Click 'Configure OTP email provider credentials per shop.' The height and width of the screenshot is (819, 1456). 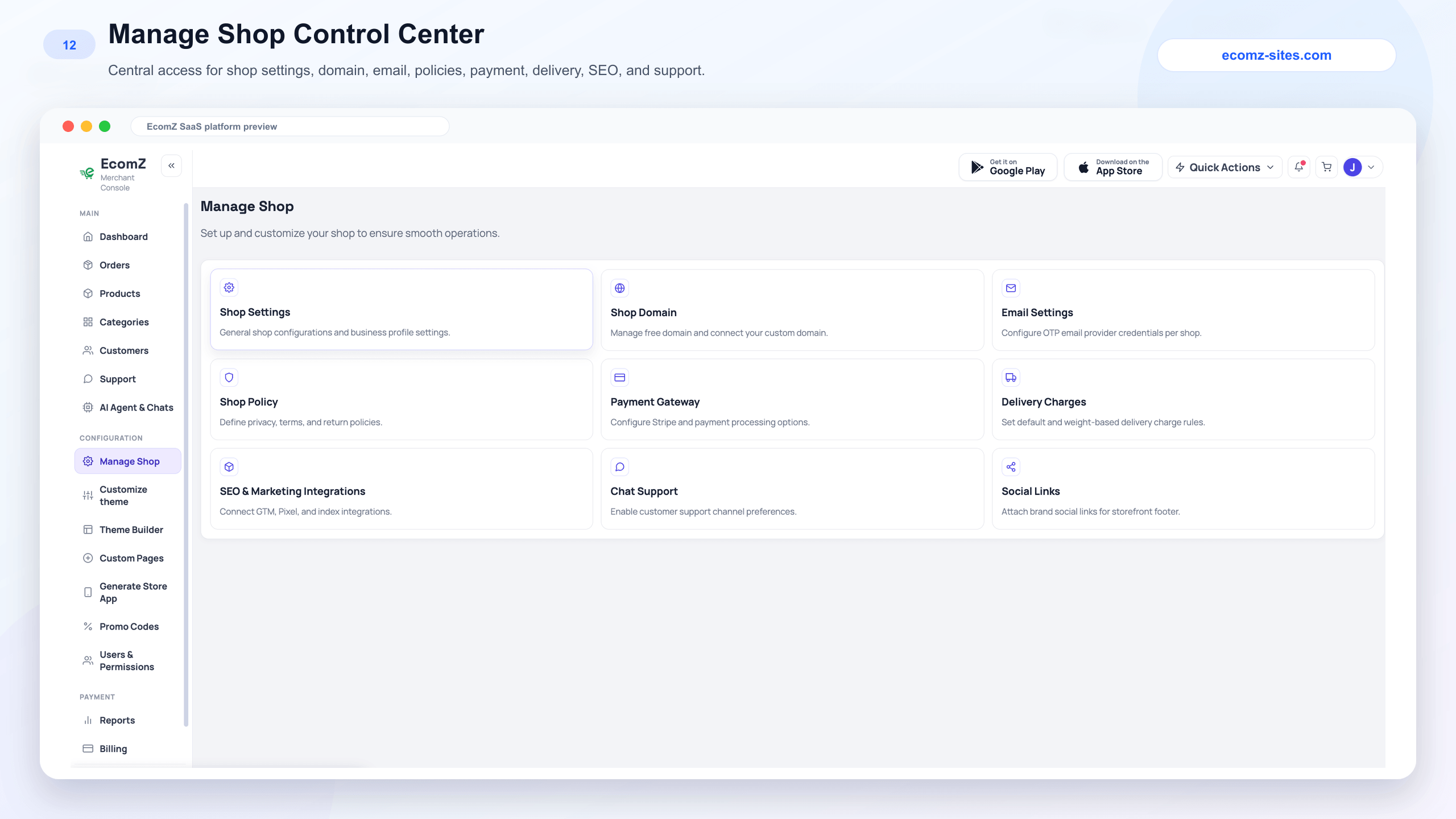1101,333
